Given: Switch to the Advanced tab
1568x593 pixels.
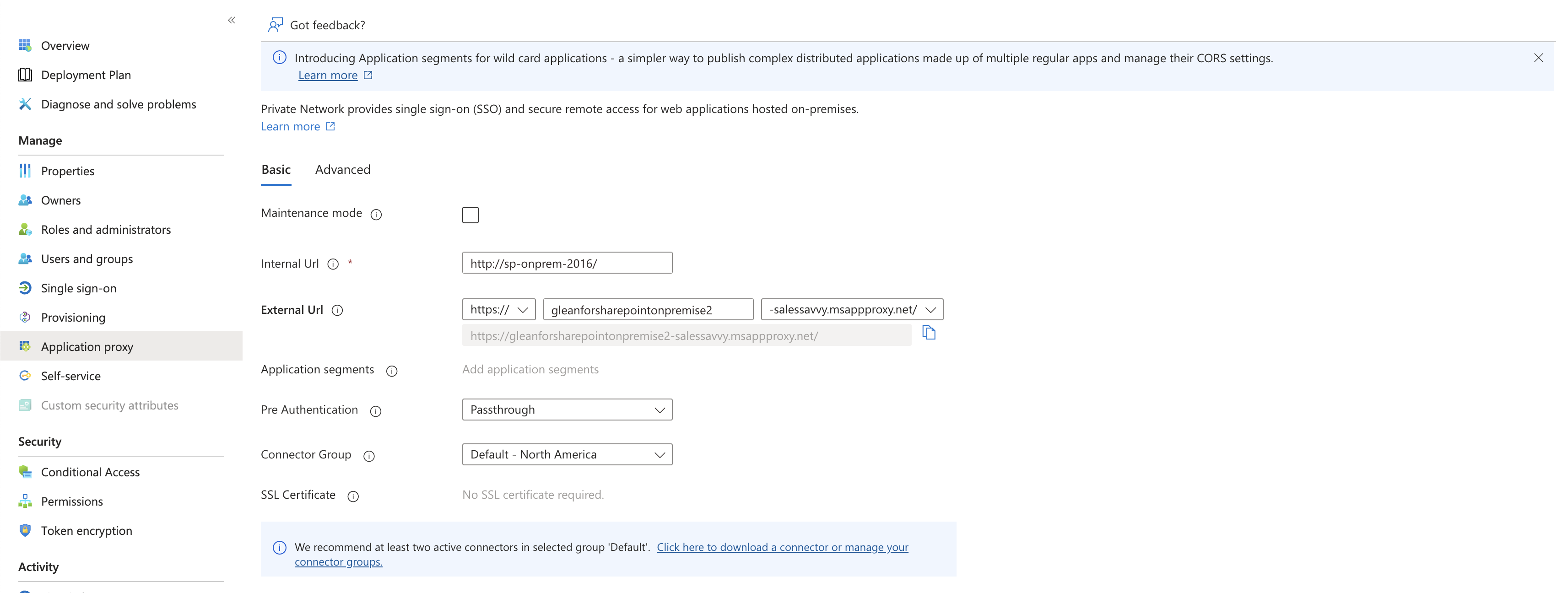Looking at the screenshot, I should [x=343, y=170].
